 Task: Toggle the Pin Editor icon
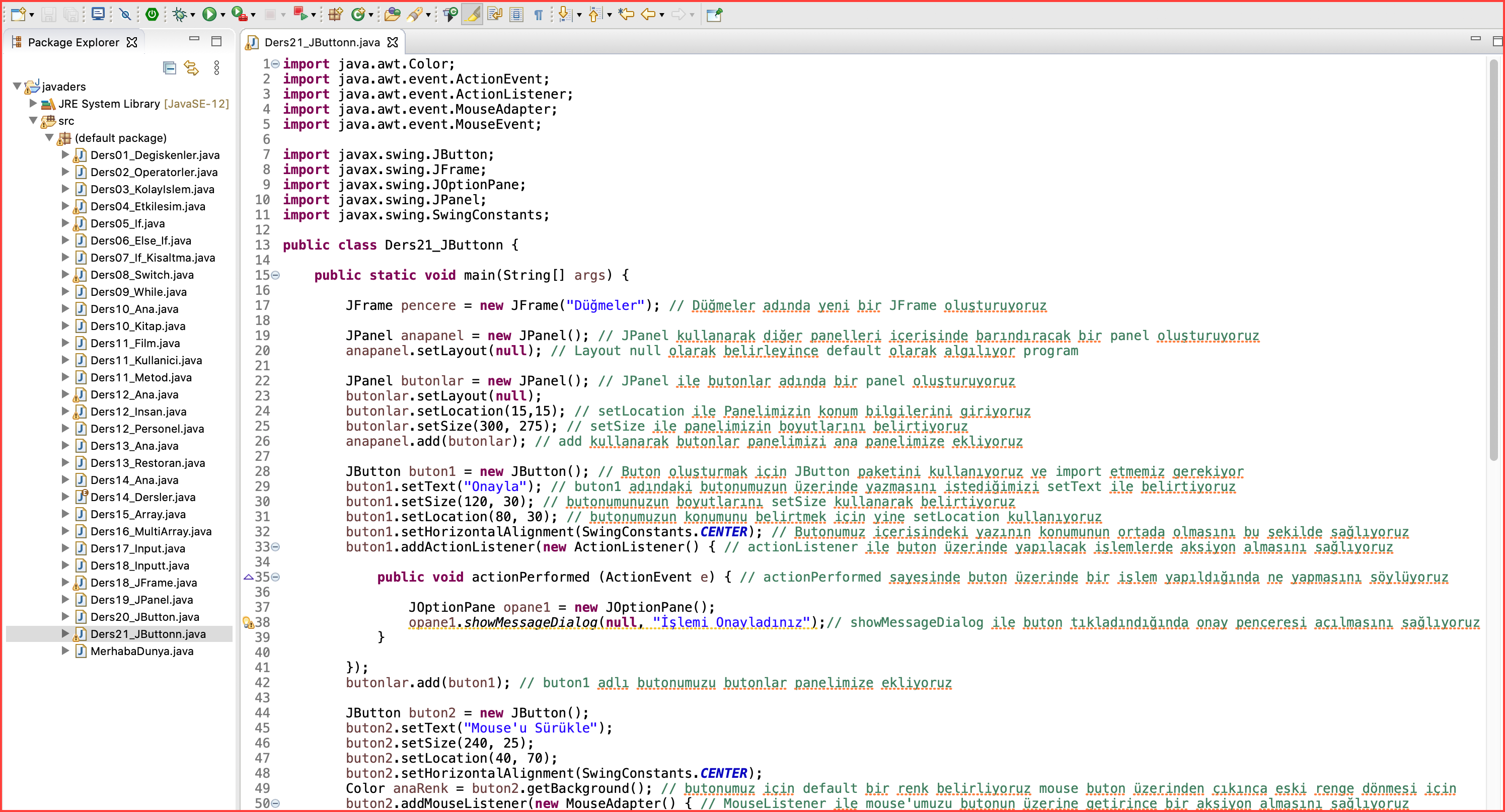pyautogui.click(x=715, y=14)
